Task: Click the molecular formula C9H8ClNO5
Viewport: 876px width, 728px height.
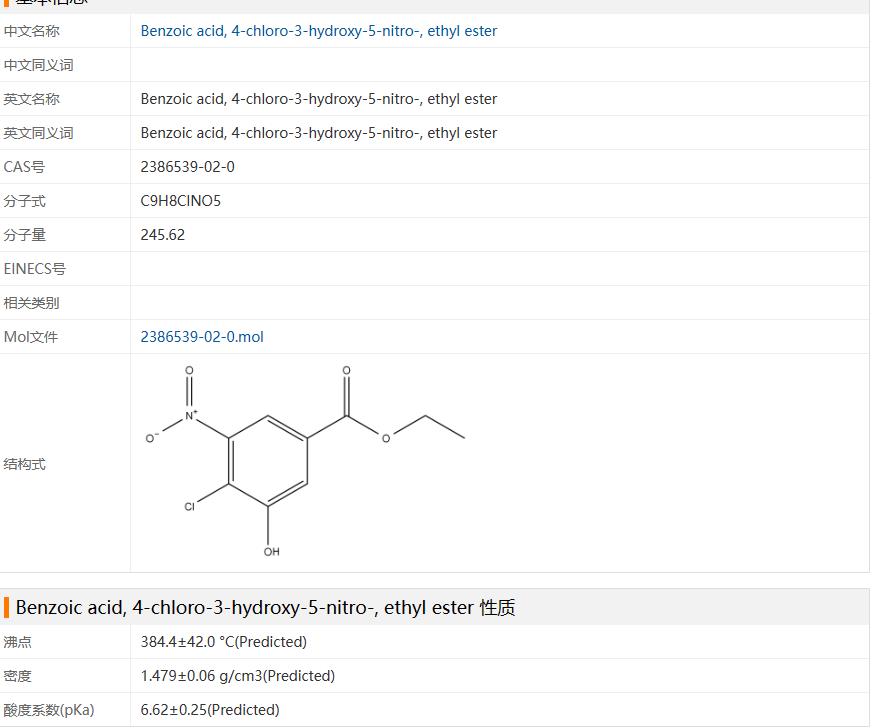Action: tap(181, 201)
